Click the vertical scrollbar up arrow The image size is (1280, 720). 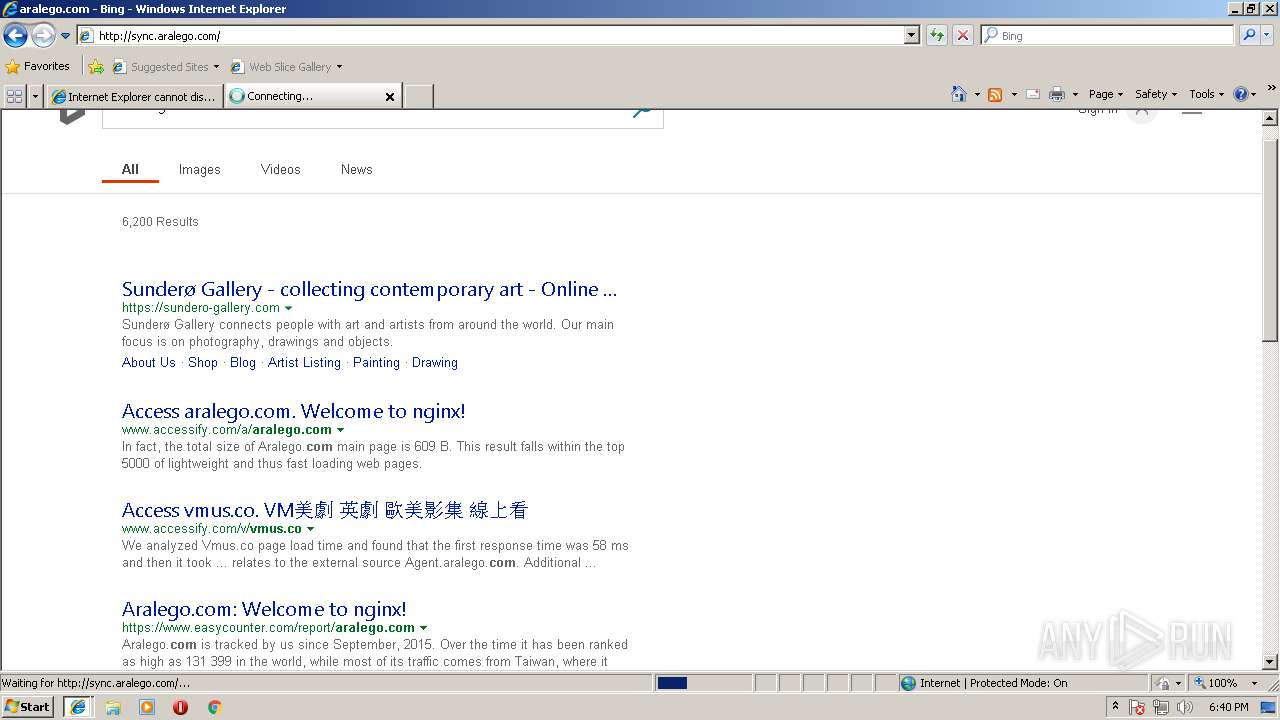1270,118
